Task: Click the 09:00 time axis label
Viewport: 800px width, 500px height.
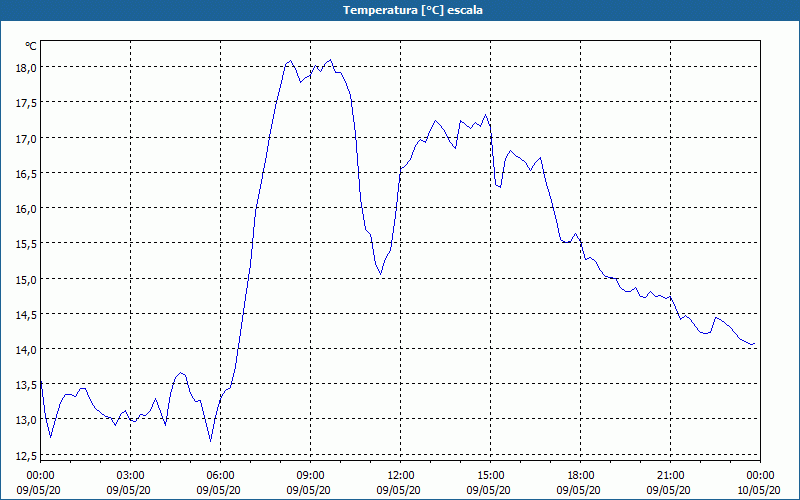Action: [311, 476]
